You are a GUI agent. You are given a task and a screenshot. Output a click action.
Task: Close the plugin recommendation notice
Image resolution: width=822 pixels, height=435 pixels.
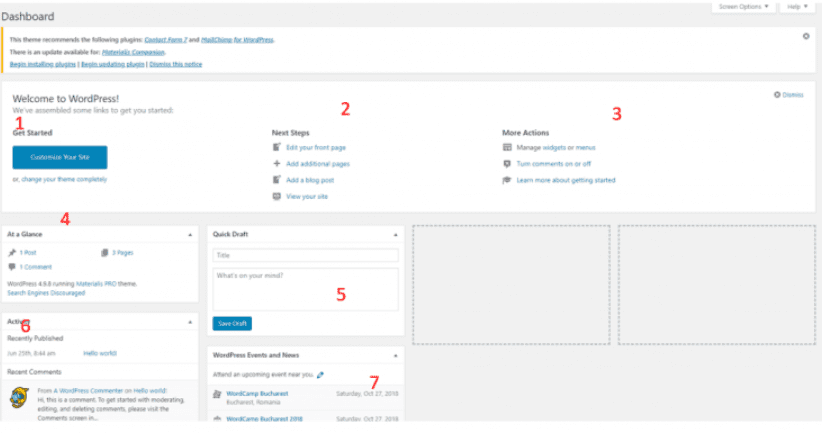(806, 36)
